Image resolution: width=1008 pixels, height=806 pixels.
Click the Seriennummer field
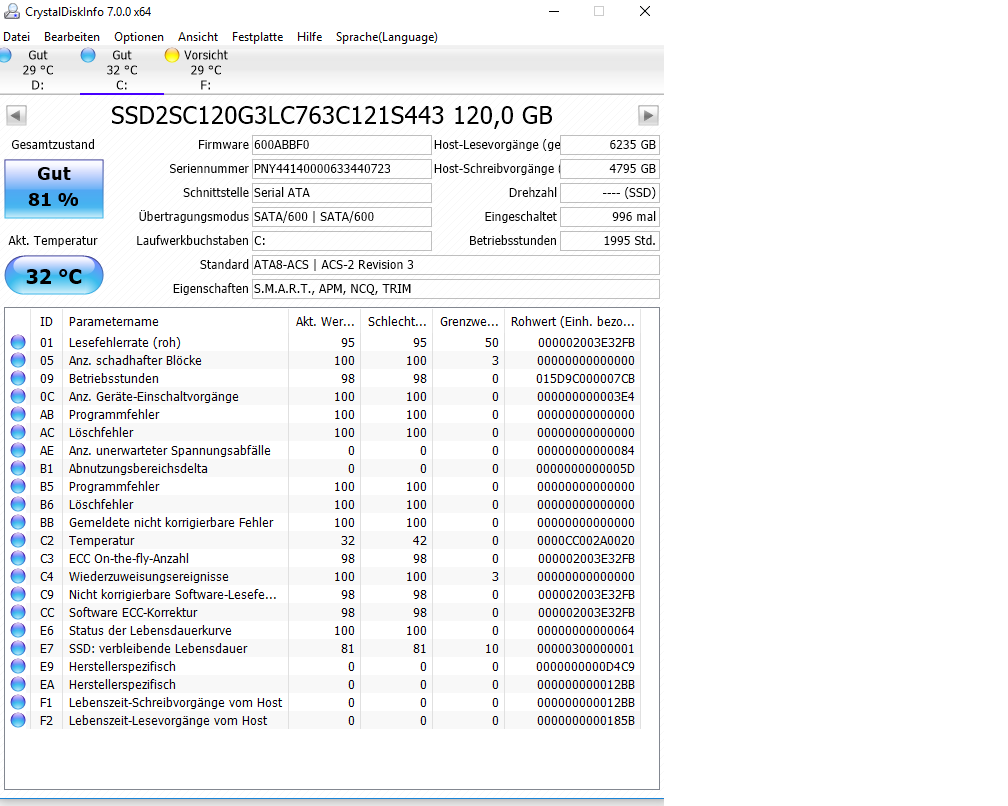click(341, 169)
